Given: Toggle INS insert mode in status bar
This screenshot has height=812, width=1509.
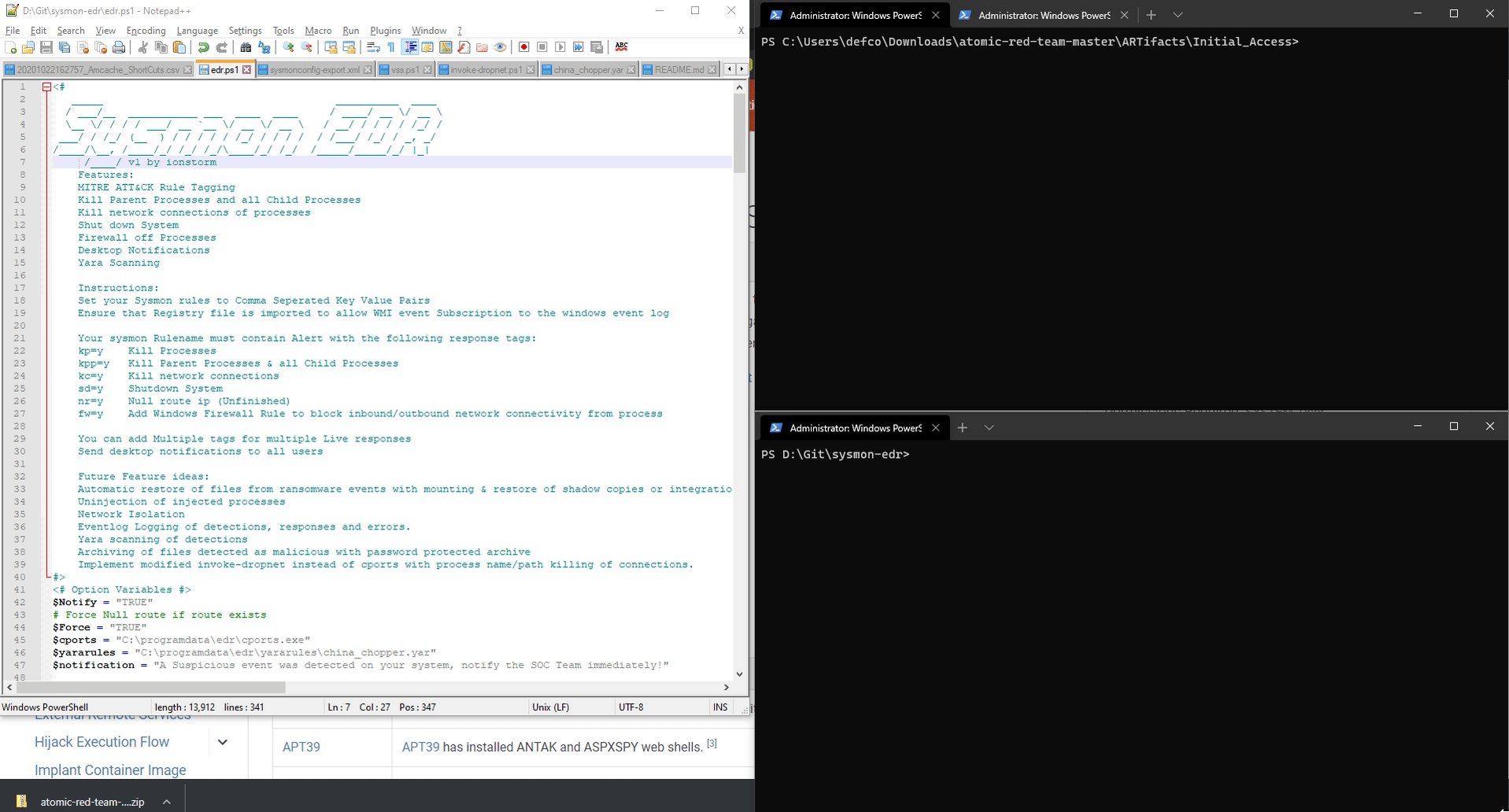Looking at the screenshot, I should click(x=720, y=707).
